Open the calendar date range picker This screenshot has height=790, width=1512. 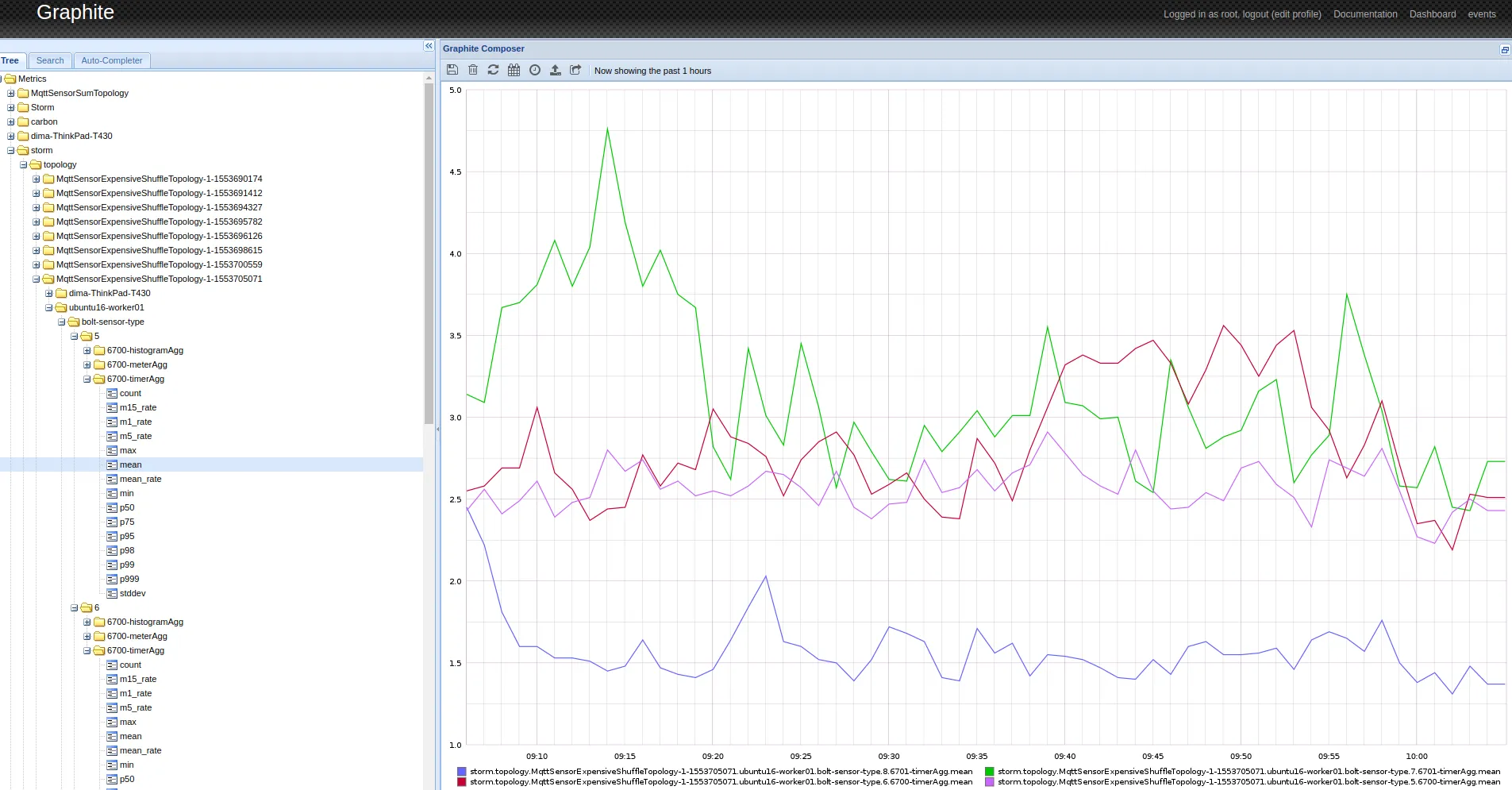click(514, 70)
